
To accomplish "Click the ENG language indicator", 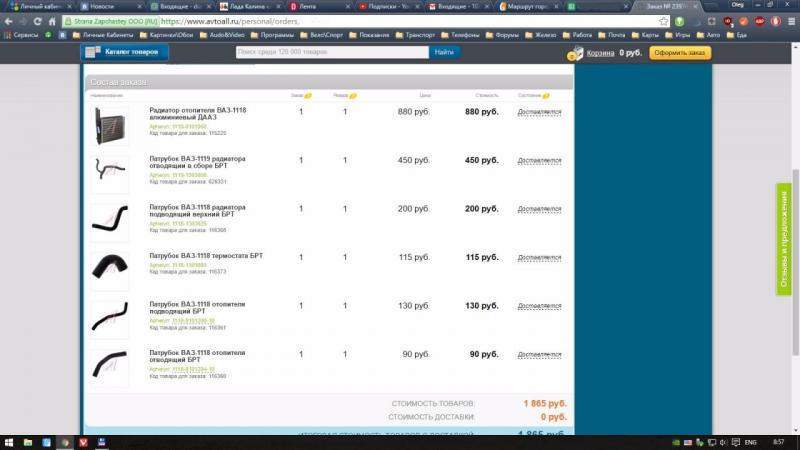I will [x=751, y=442].
